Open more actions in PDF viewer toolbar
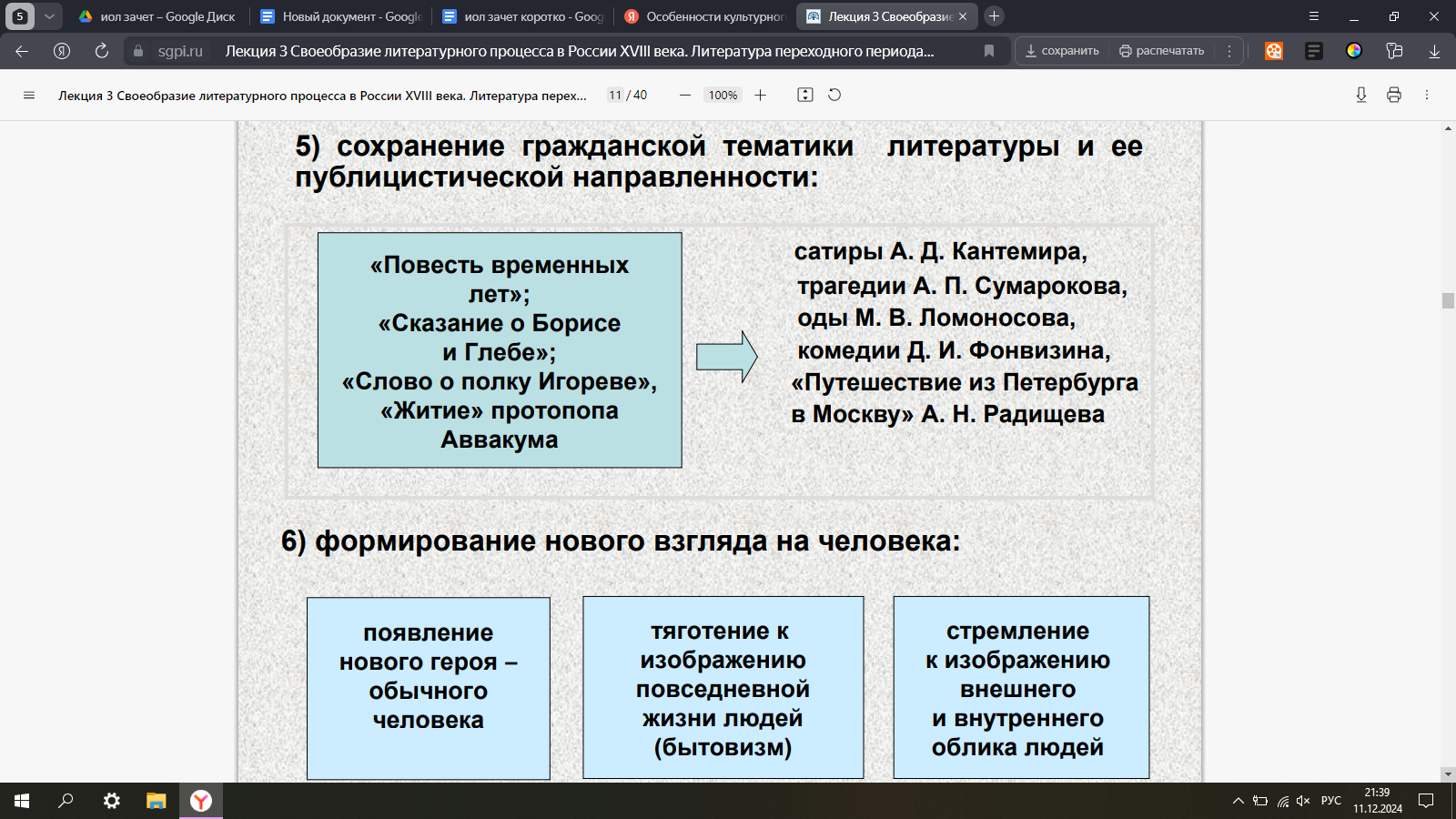The width and height of the screenshot is (1456, 819). pos(1427,95)
